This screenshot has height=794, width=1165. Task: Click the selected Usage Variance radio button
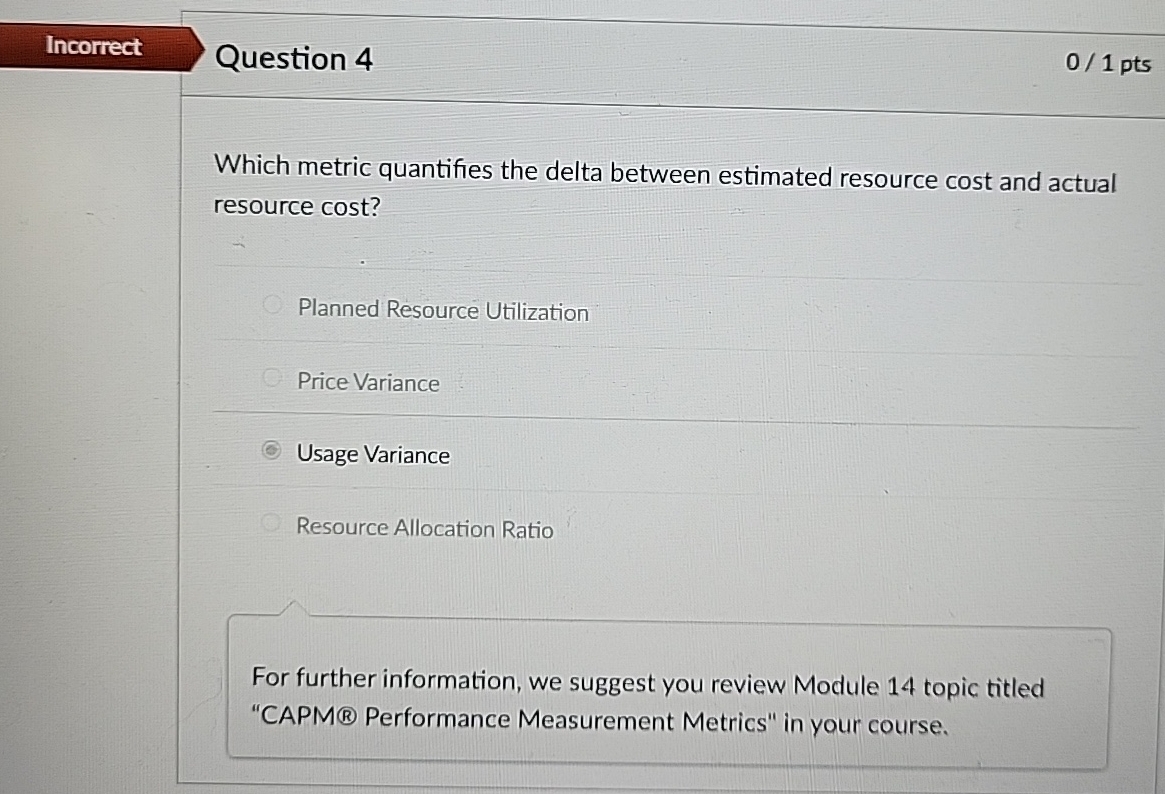click(270, 452)
